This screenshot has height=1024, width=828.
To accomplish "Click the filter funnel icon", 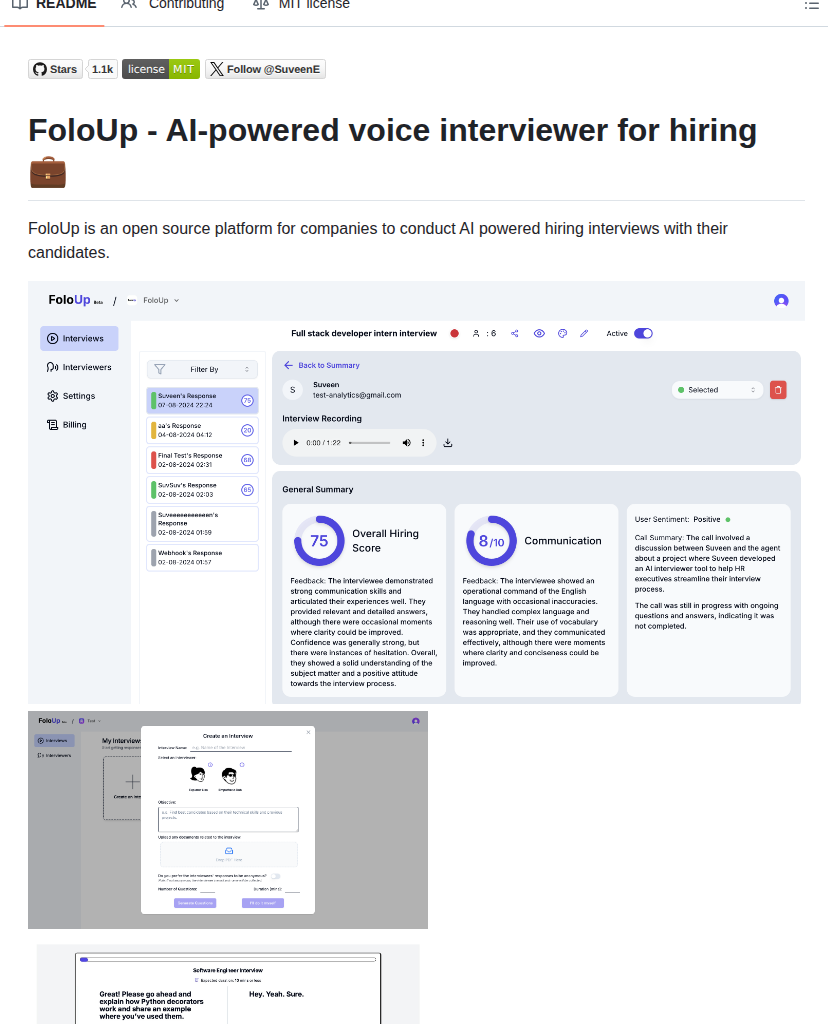I will pos(159,370).
